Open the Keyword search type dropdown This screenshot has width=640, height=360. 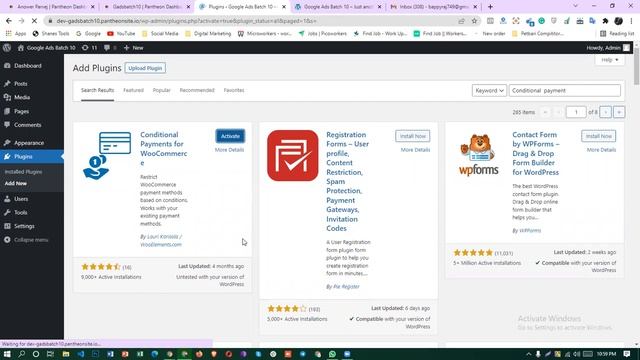489,91
